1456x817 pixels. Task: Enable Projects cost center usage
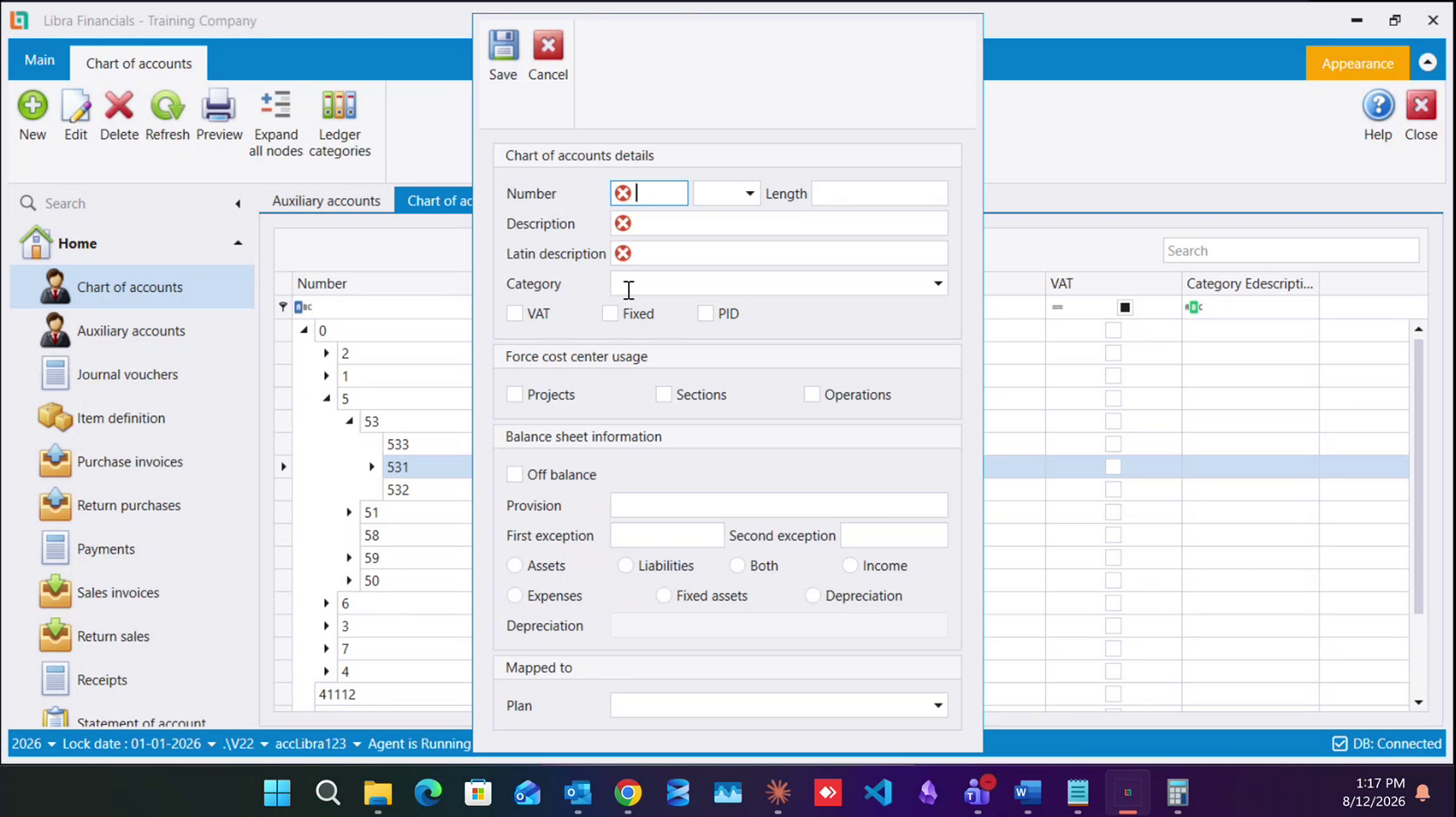coord(515,395)
